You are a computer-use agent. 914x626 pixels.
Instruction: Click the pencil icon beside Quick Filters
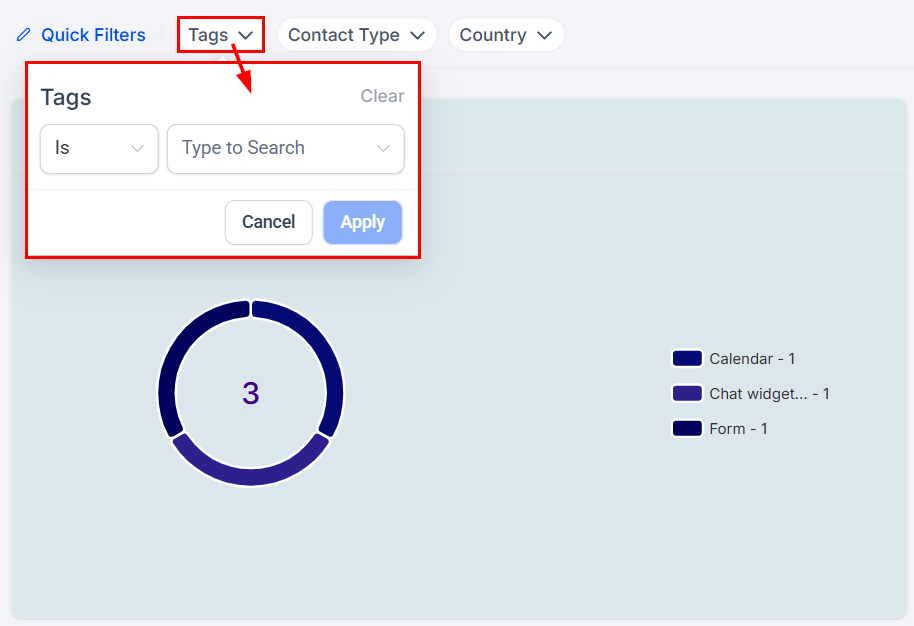coord(24,35)
